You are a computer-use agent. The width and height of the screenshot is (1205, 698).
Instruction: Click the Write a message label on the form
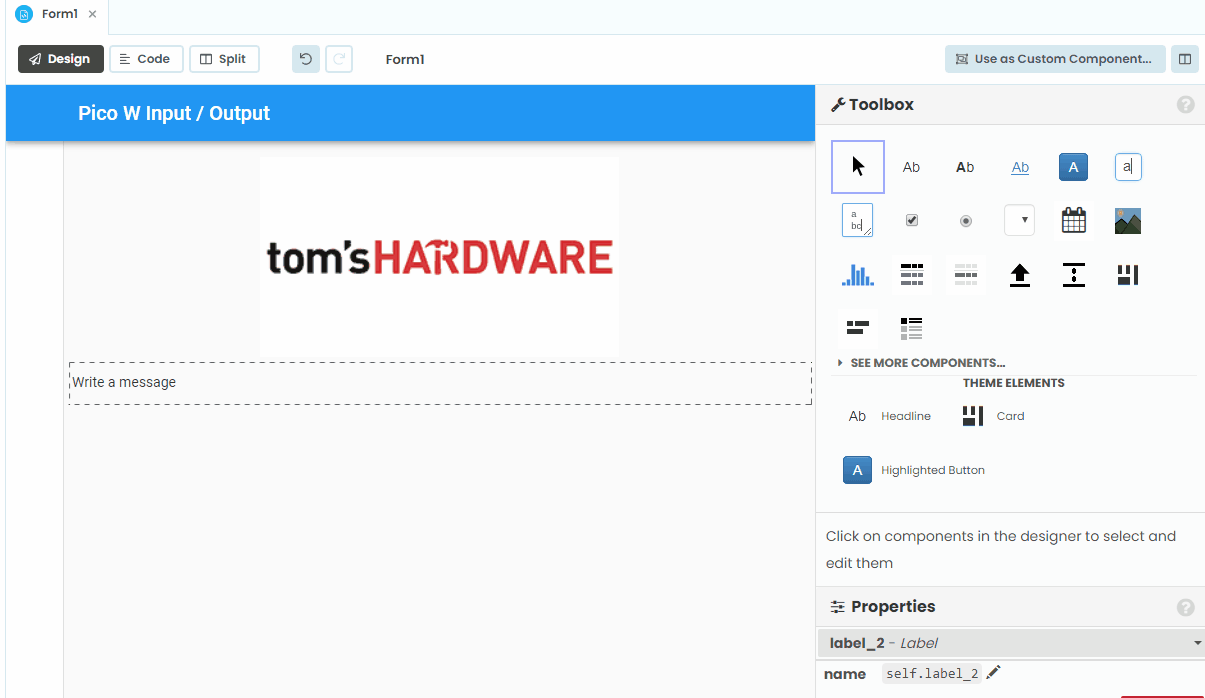click(123, 382)
